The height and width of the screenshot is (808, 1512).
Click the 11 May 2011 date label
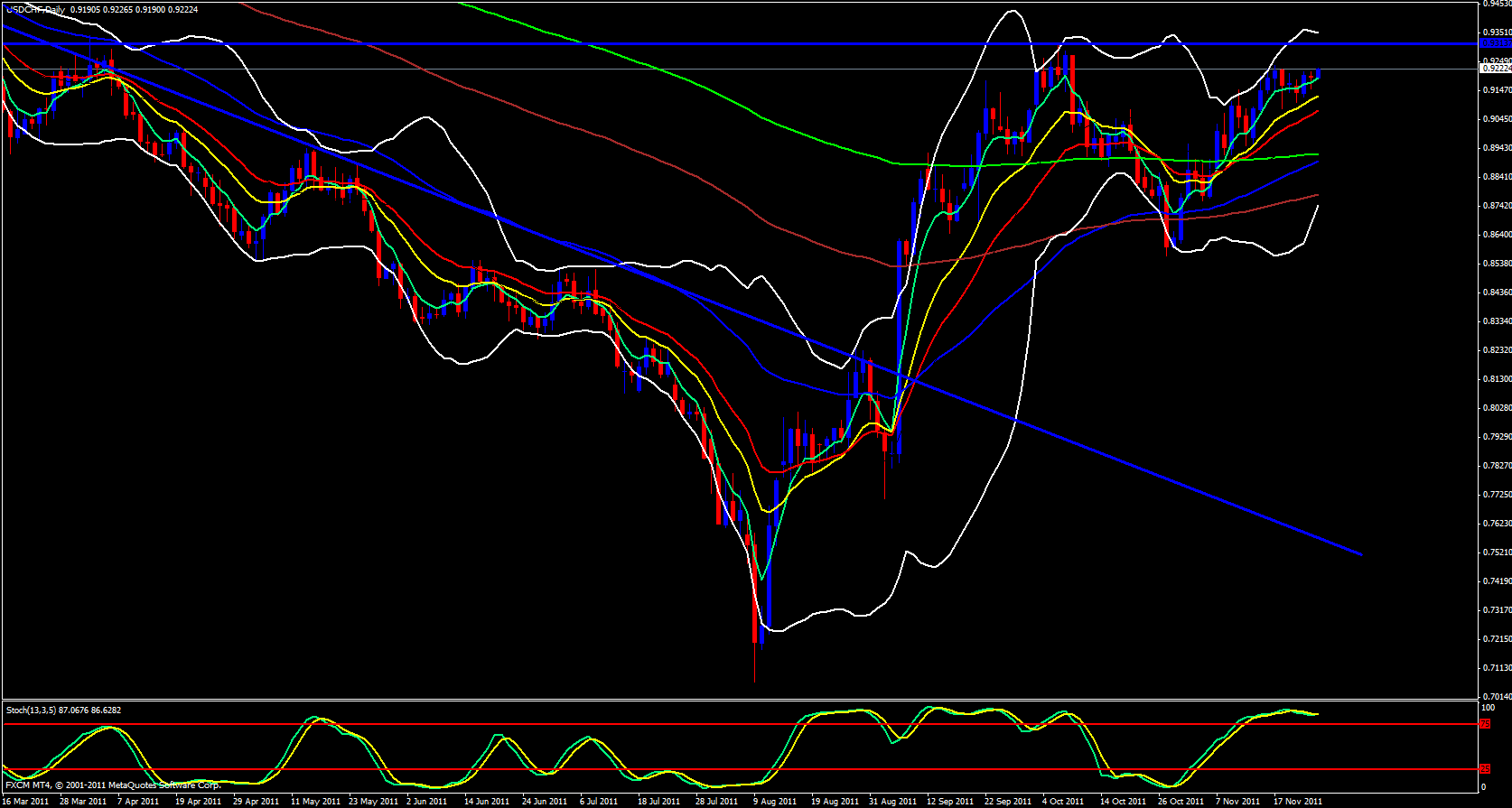point(315,802)
